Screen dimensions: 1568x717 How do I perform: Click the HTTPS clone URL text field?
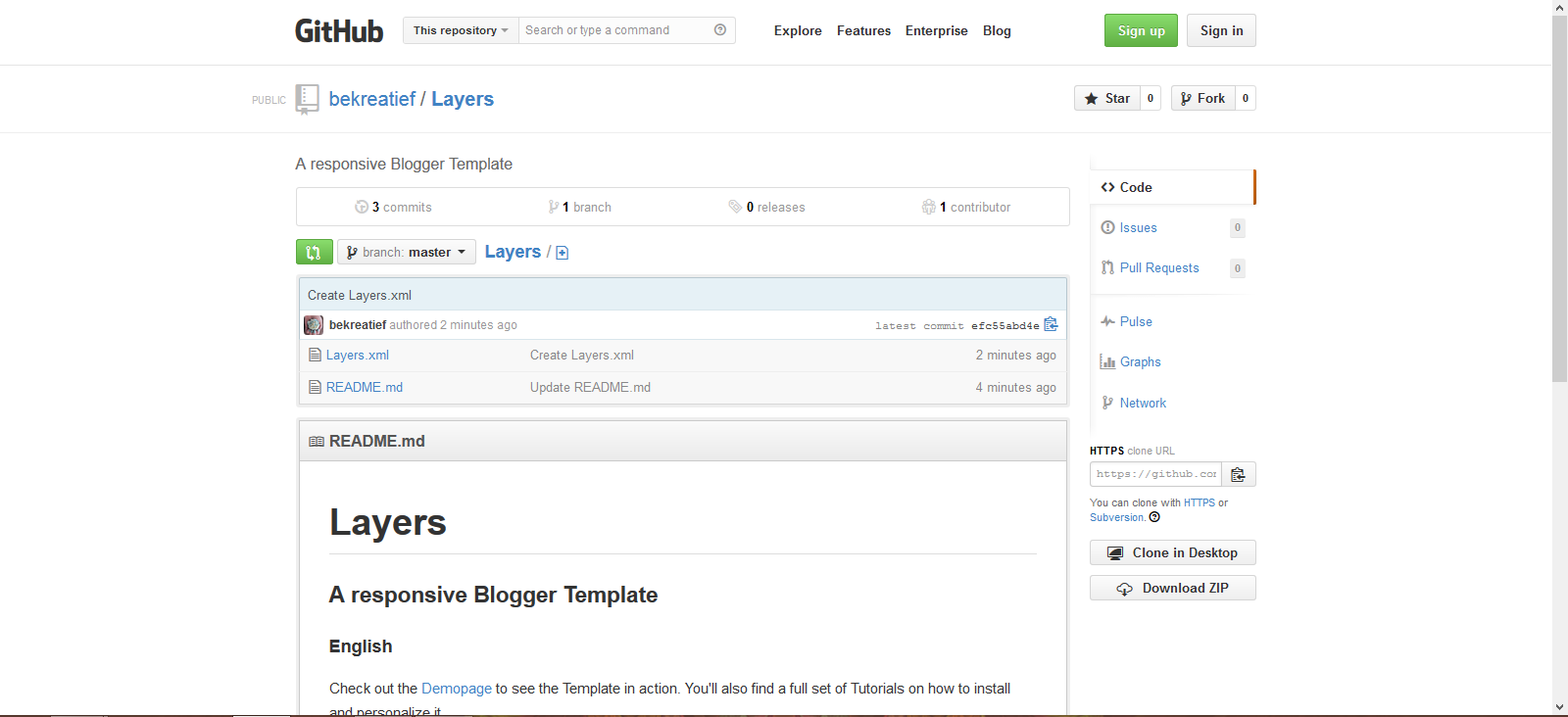tap(1156, 474)
